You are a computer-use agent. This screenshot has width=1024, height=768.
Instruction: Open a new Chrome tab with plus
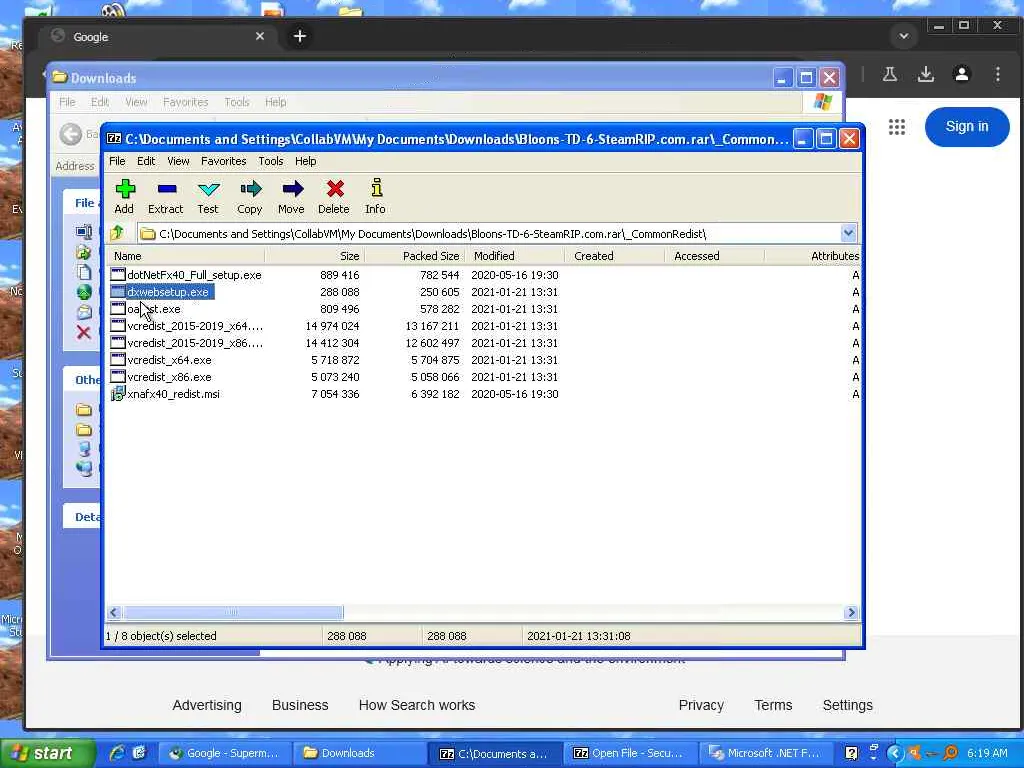pos(300,36)
